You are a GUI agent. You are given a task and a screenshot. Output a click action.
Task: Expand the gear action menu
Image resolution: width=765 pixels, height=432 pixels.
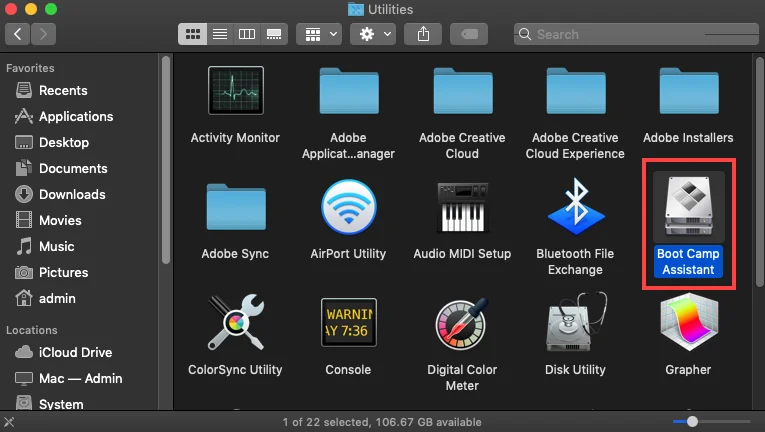point(375,34)
